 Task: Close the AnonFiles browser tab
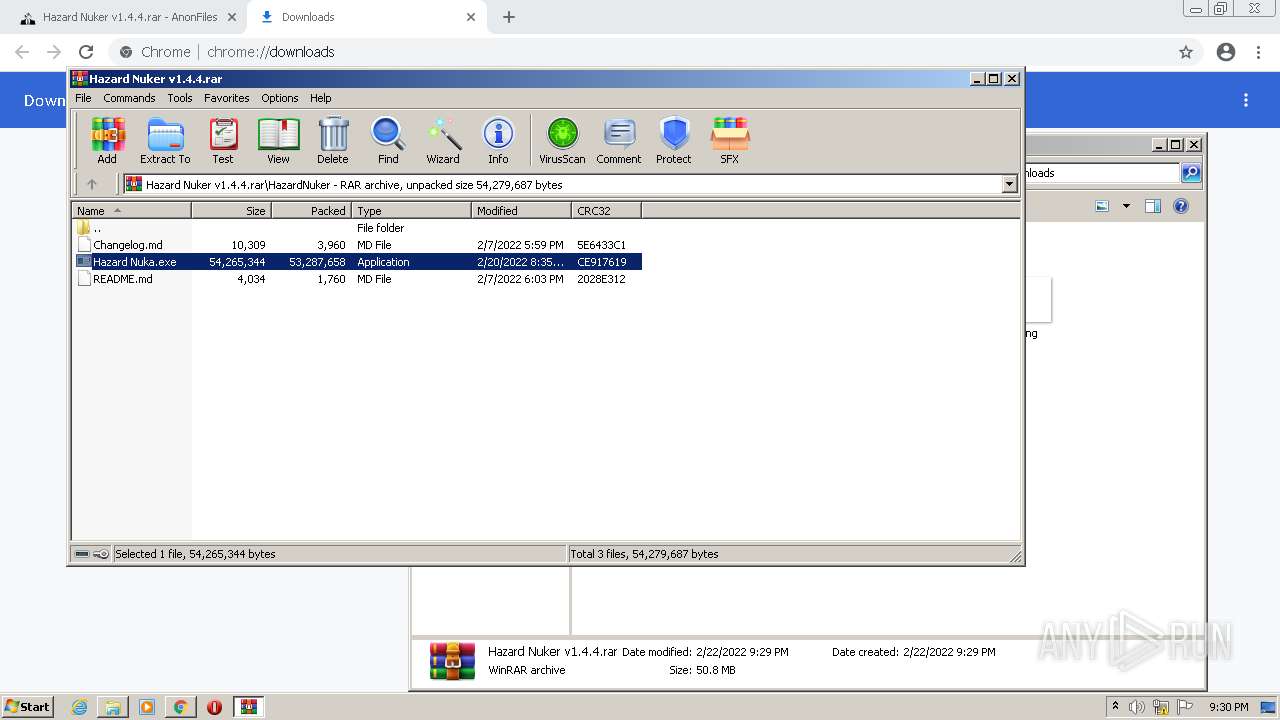(232, 17)
